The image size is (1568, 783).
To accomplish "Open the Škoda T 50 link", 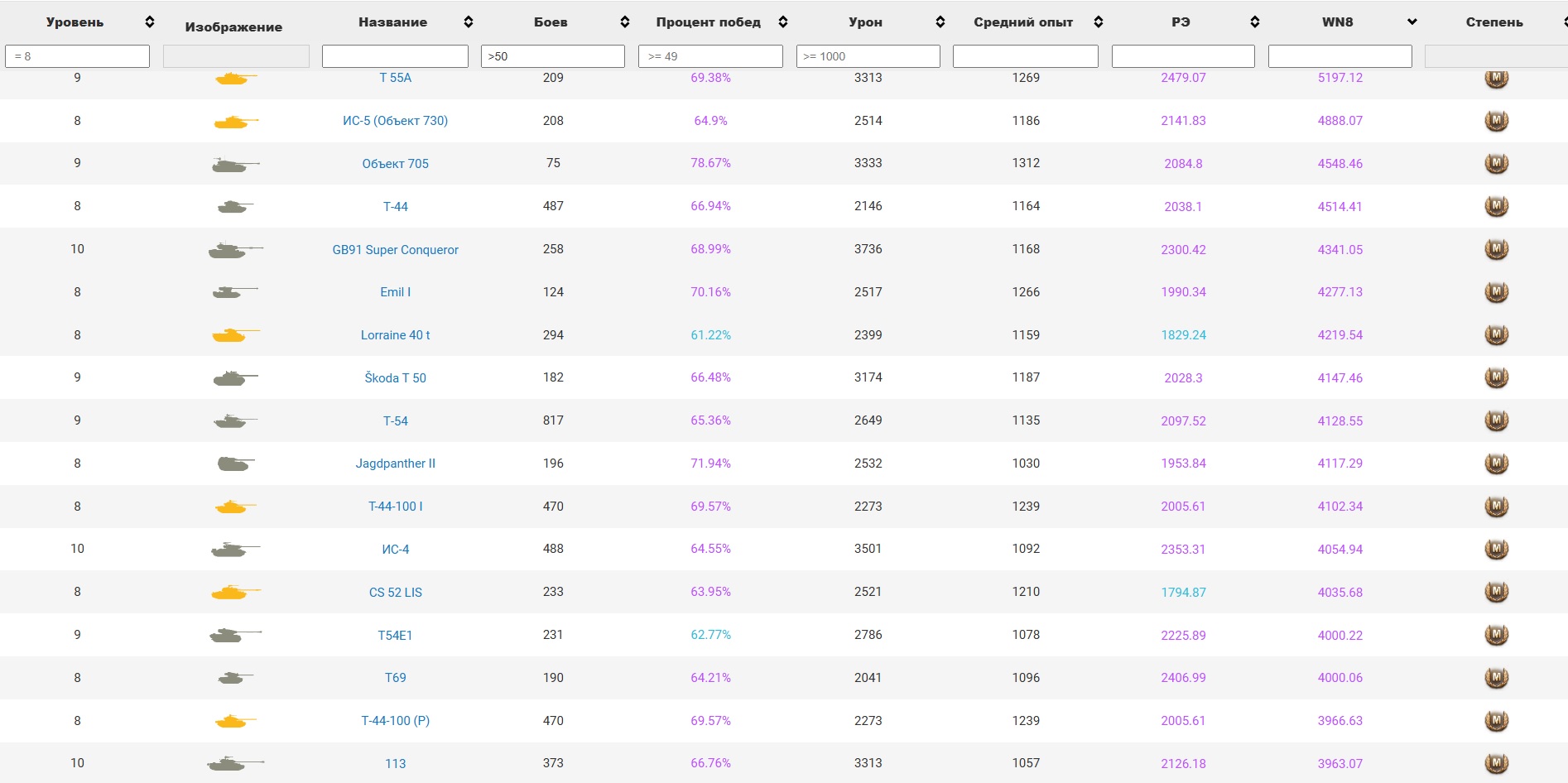I will (396, 378).
